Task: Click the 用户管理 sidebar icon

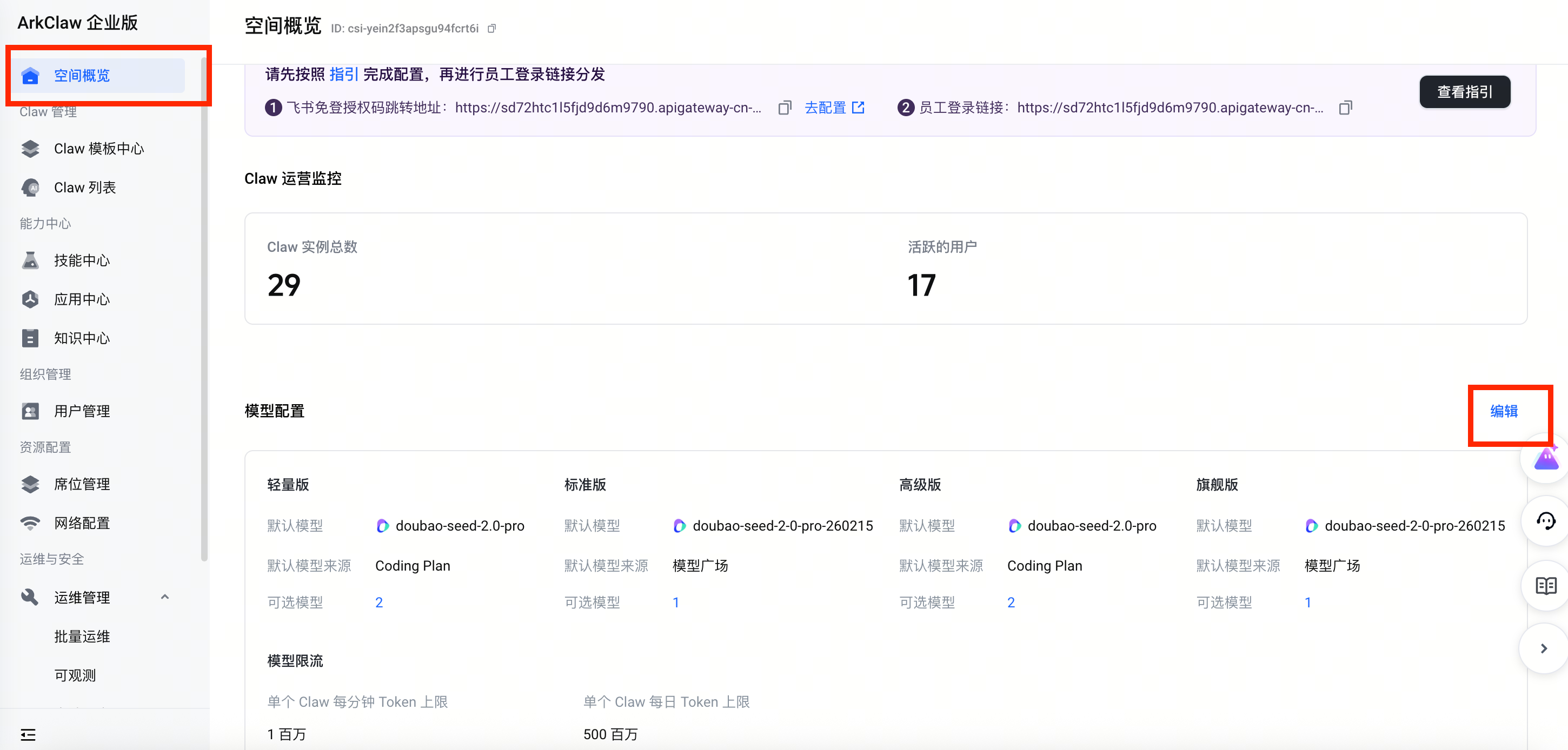Action: point(30,411)
